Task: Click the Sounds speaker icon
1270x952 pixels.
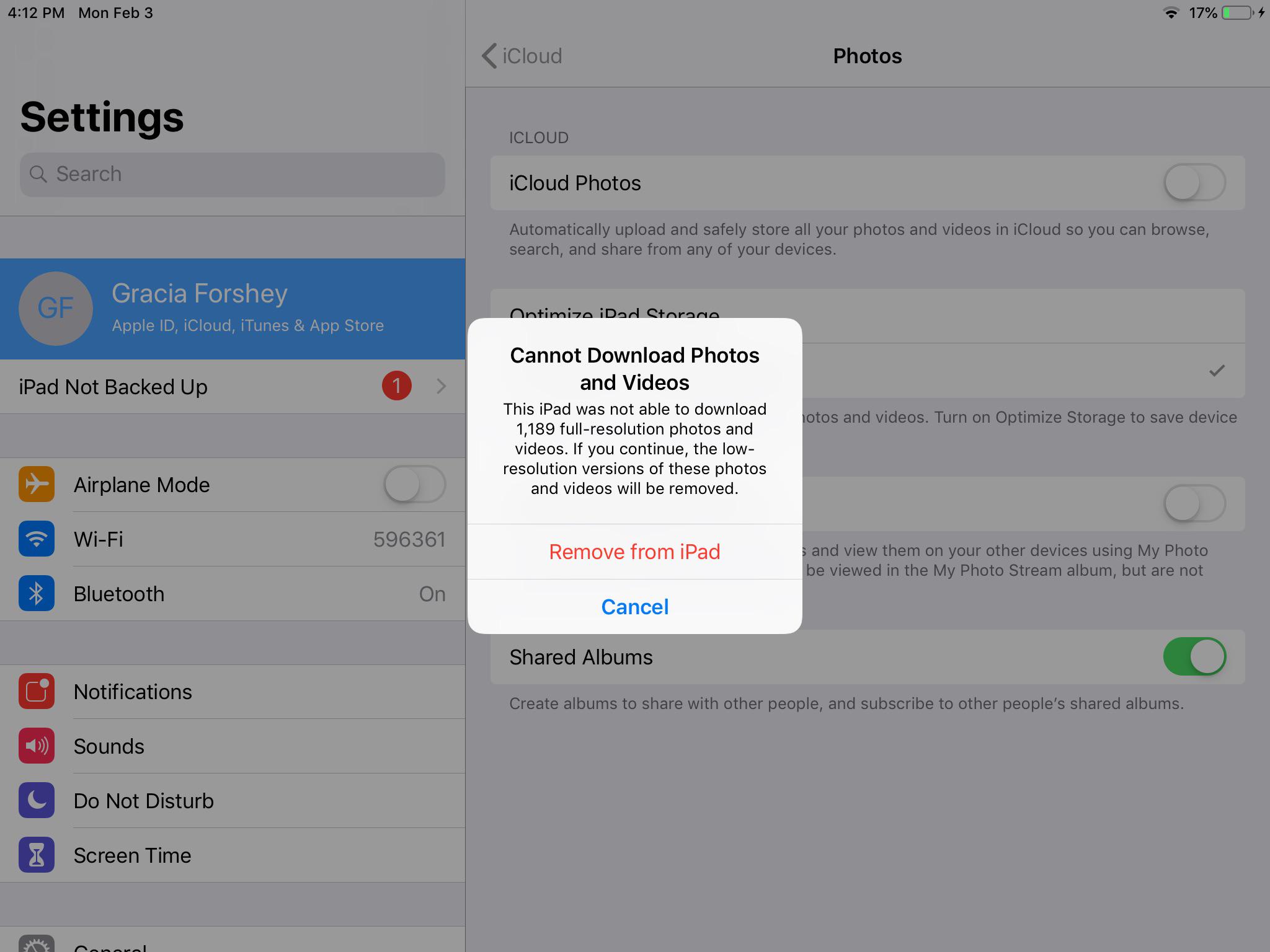Action: (37, 746)
